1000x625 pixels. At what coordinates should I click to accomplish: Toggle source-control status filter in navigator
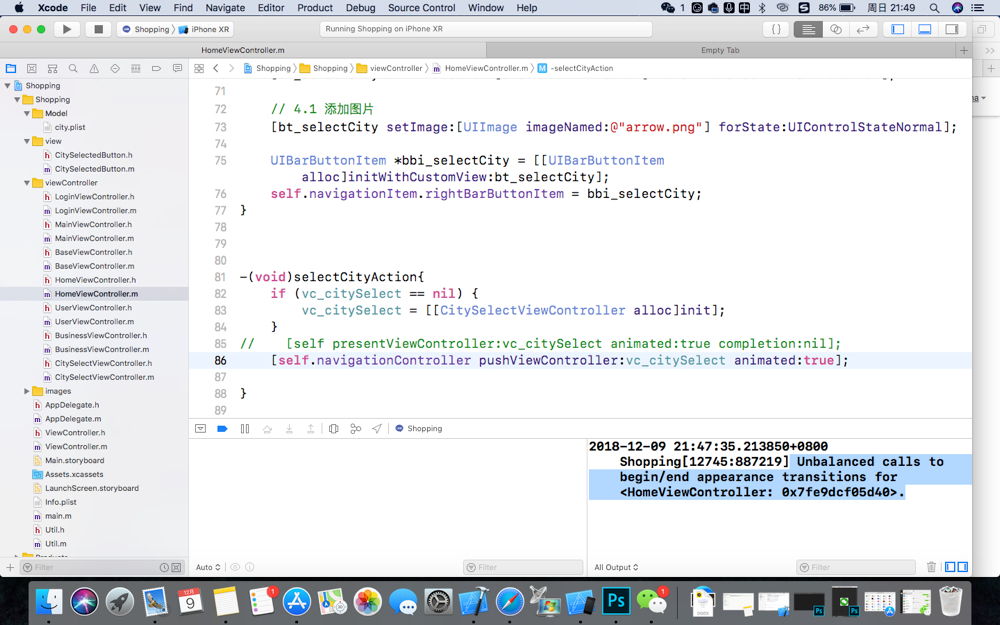point(177,567)
